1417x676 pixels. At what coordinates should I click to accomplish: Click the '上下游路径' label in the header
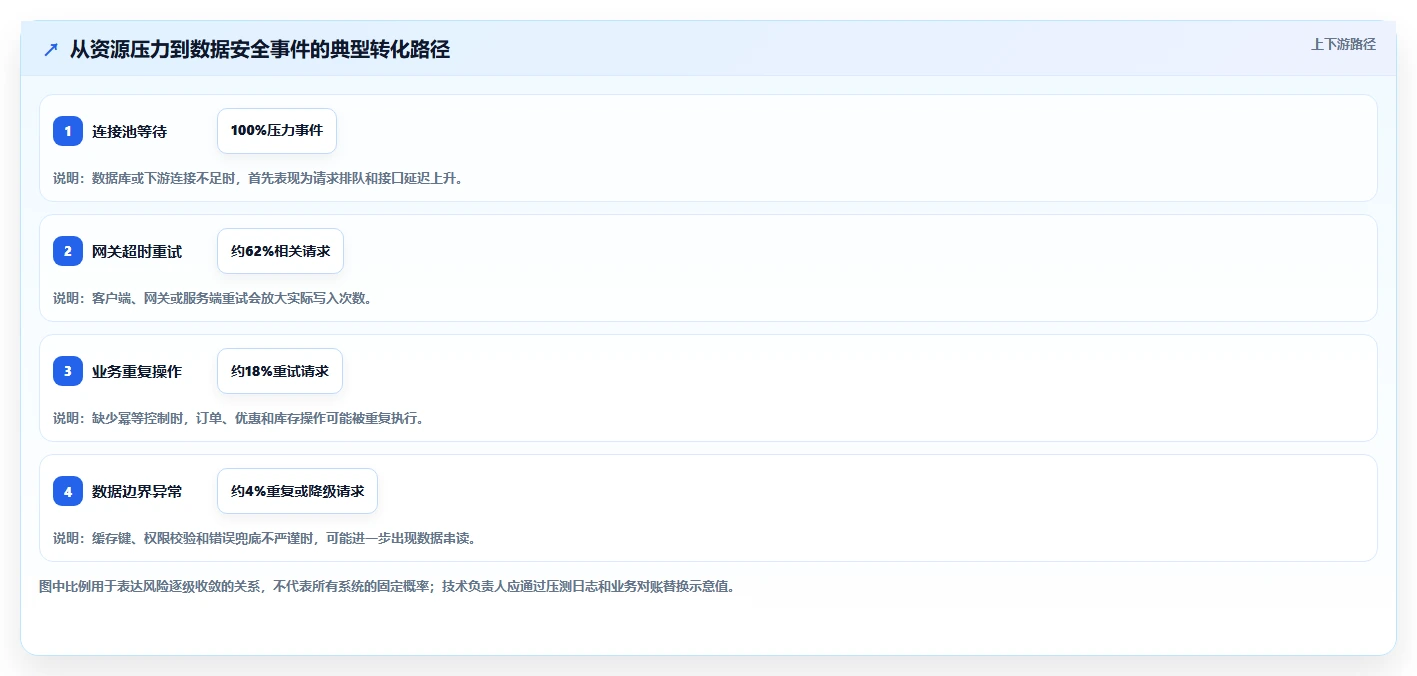[1344, 44]
